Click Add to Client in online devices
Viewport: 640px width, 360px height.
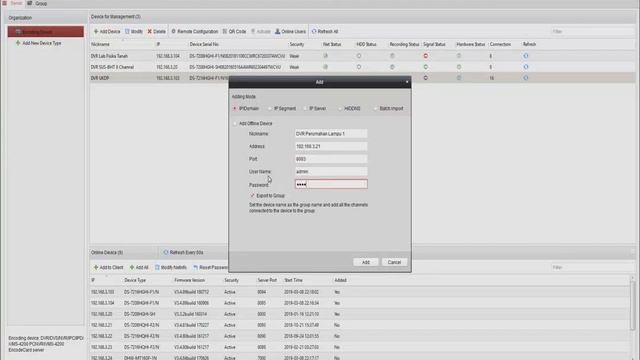click(108, 267)
